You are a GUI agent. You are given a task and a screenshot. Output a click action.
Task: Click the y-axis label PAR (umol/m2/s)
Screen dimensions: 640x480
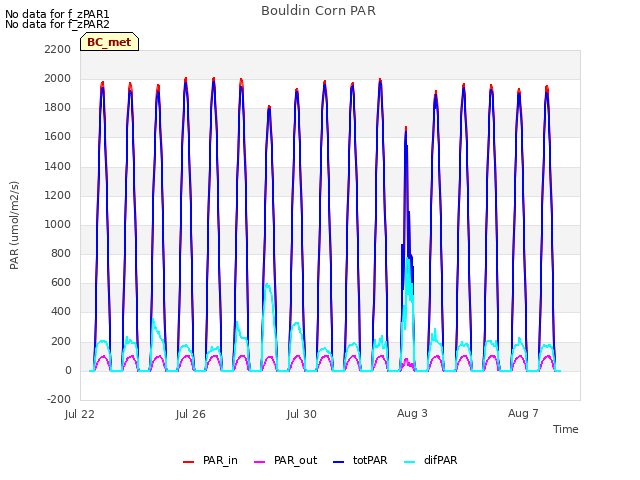[x=14, y=225]
